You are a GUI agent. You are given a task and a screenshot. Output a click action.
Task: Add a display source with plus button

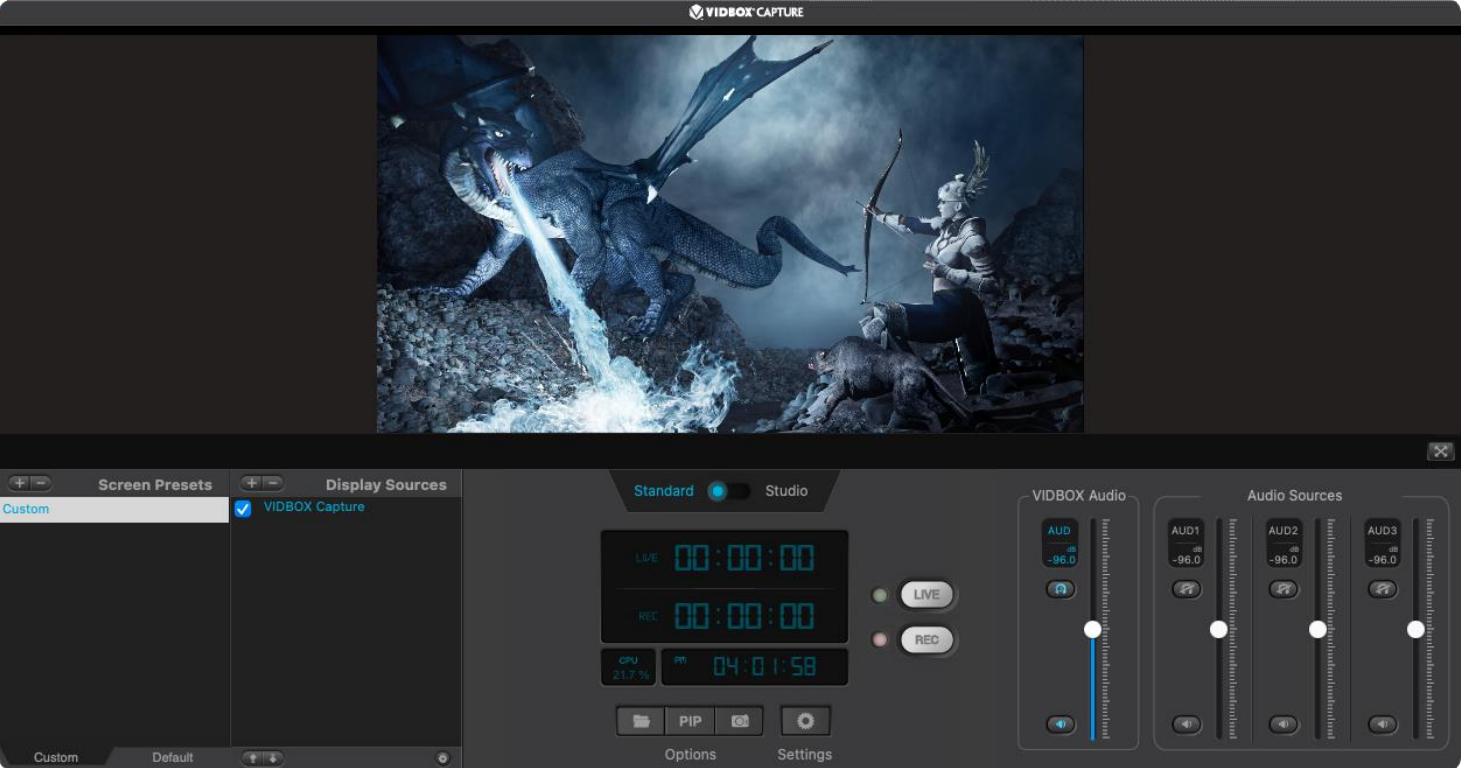[x=251, y=483]
